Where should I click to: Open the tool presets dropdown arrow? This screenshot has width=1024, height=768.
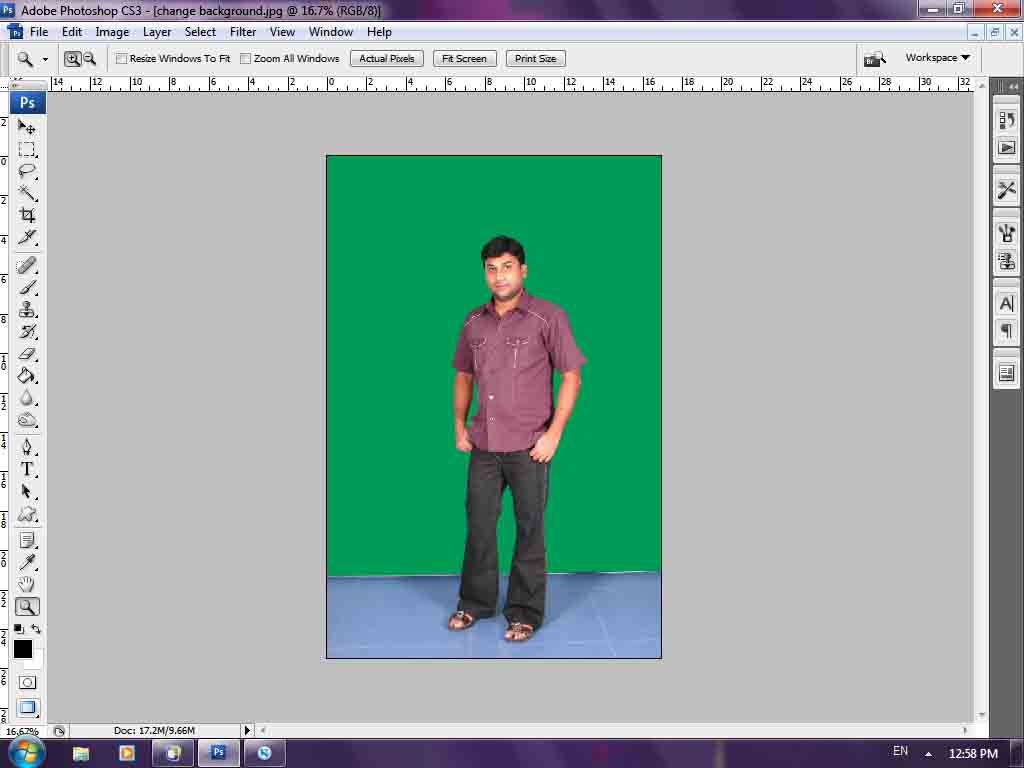point(44,57)
